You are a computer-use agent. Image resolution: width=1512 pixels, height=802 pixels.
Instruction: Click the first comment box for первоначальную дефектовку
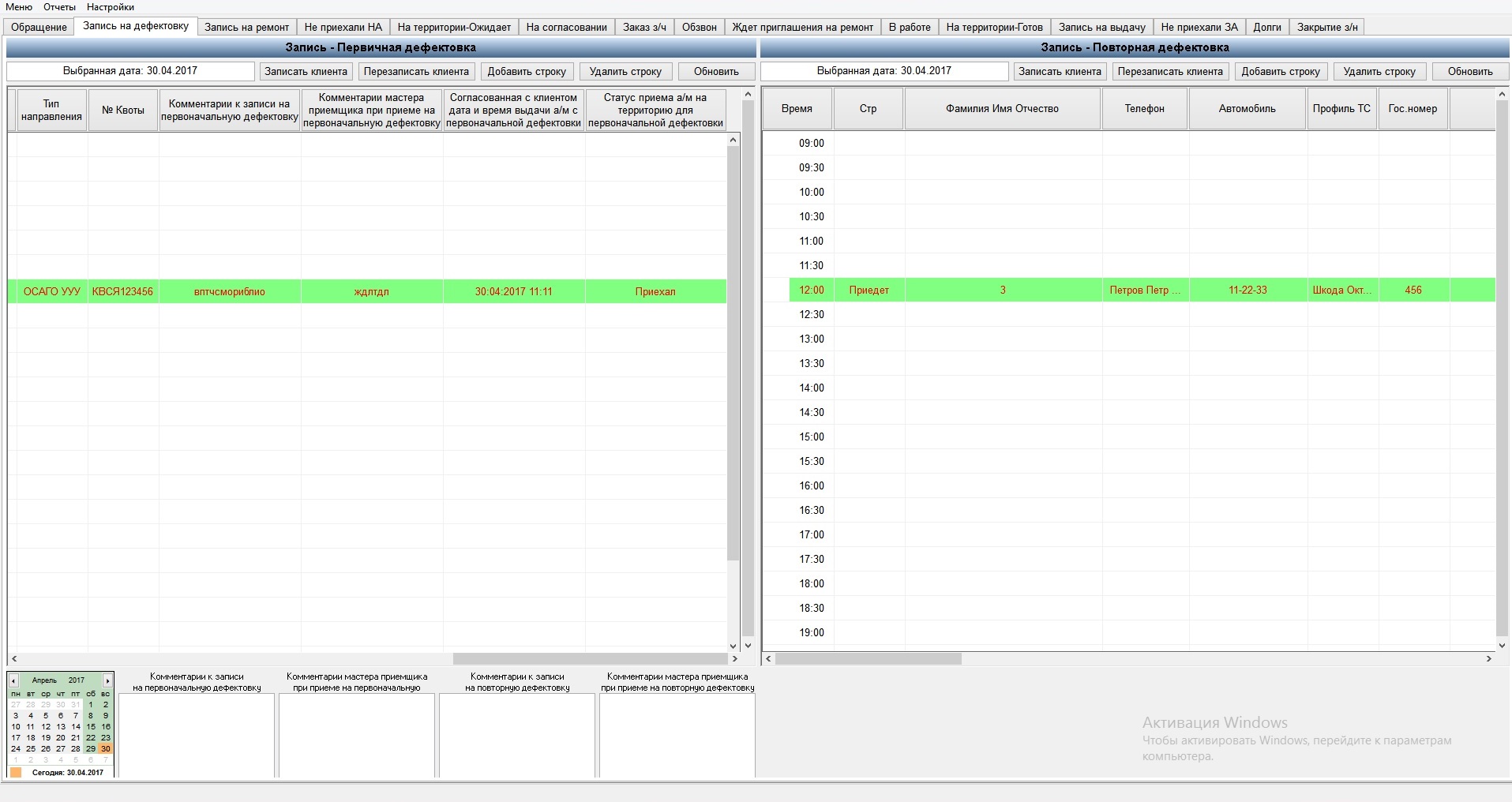point(197,735)
